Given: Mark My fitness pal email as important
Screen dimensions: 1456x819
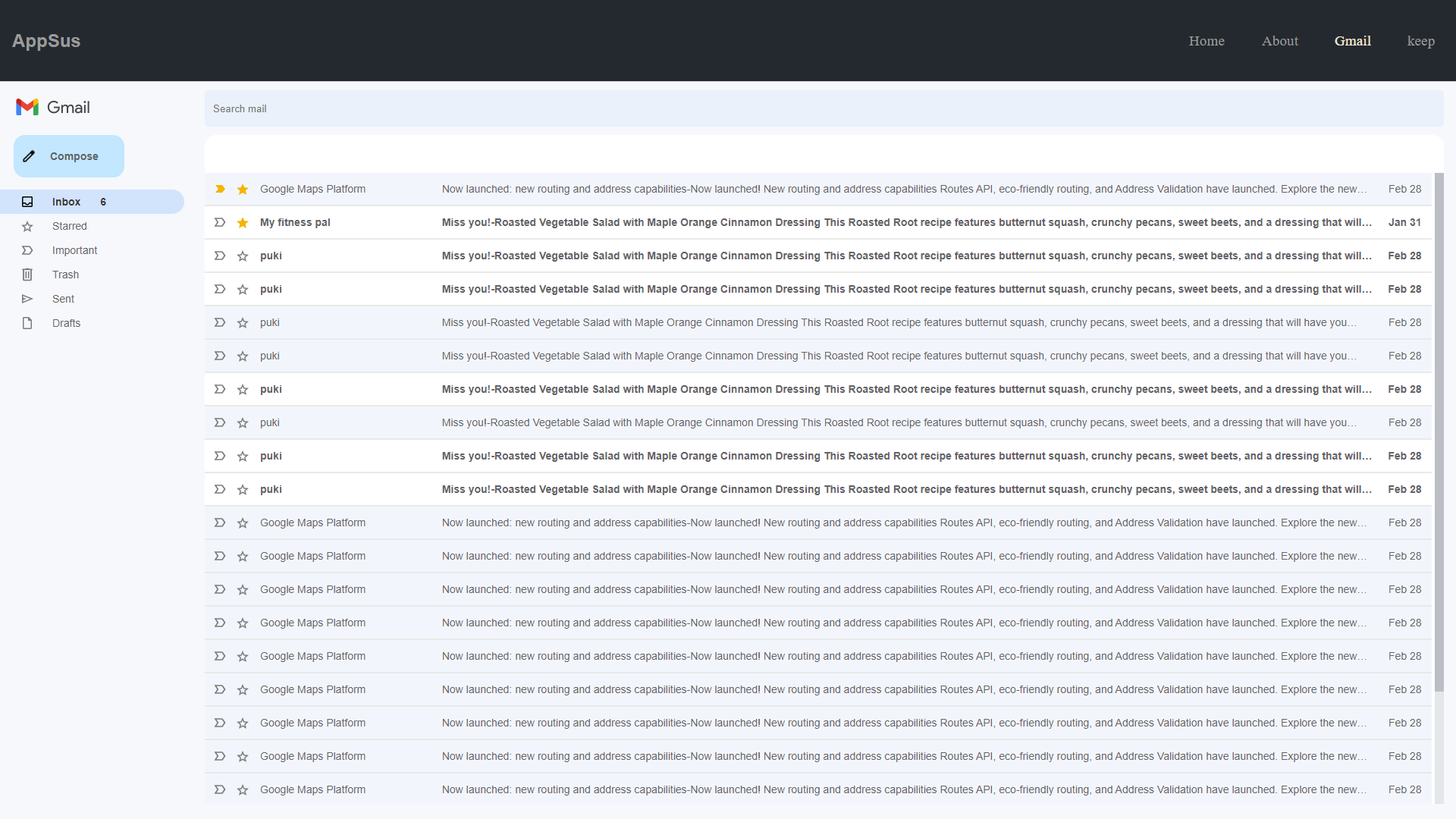Looking at the screenshot, I should click(x=220, y=222).
